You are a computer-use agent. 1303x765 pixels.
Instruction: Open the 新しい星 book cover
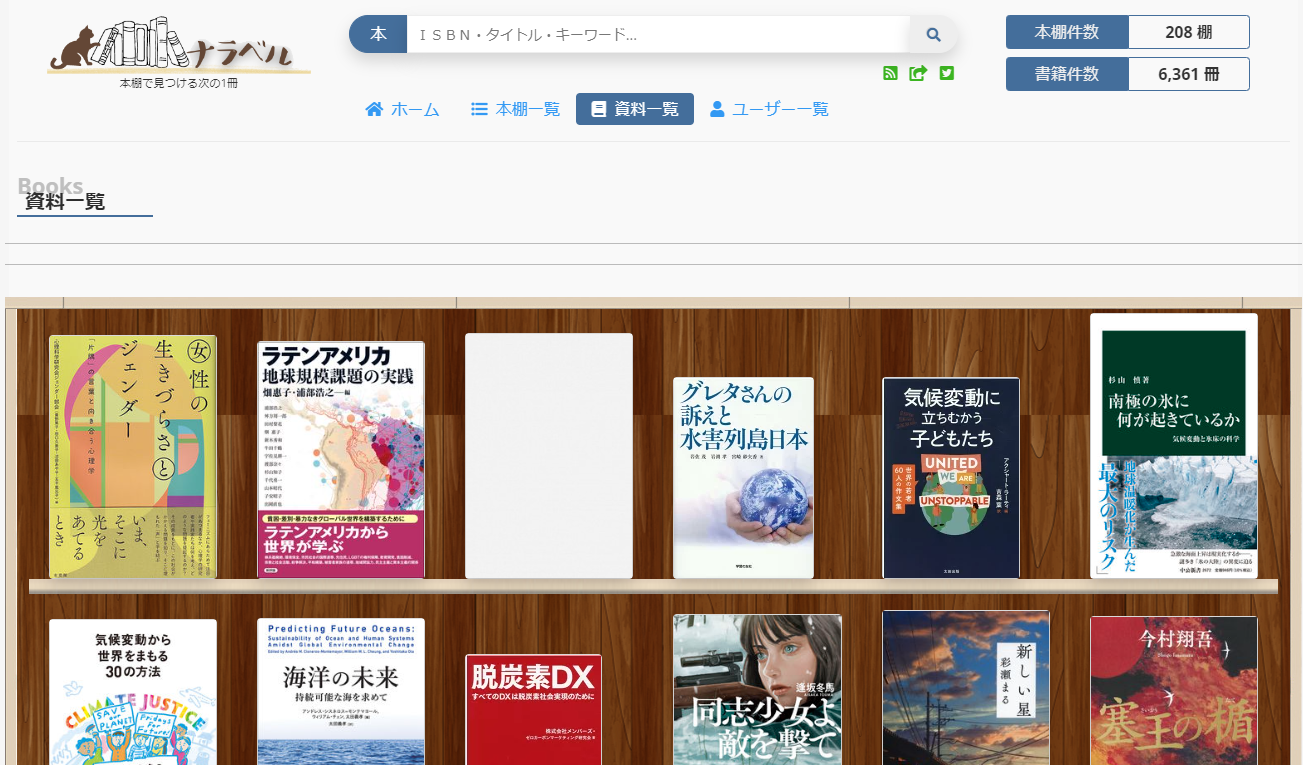966,688
